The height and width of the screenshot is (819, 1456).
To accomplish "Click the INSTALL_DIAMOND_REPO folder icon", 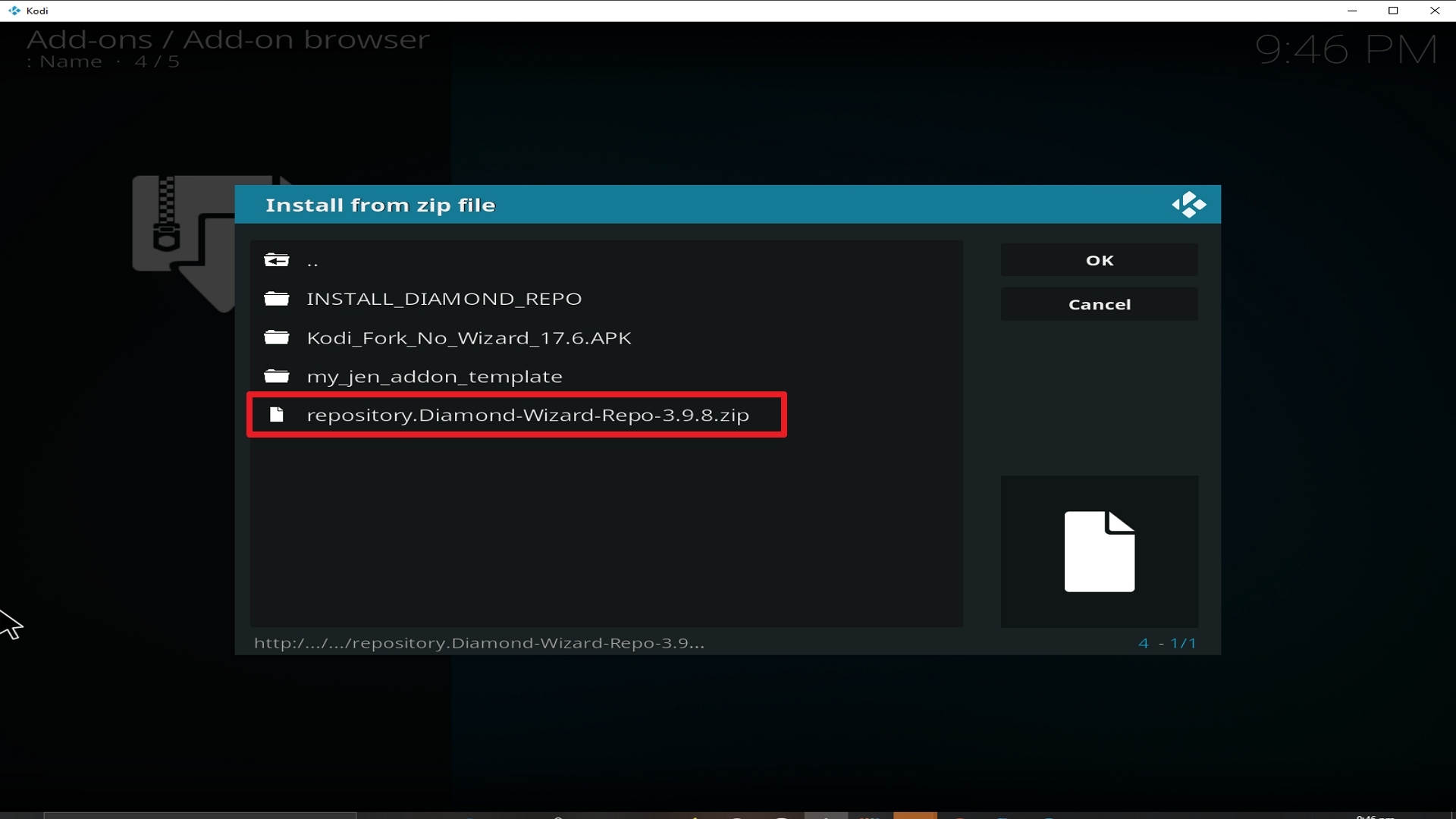I will (x=276, y=299).
